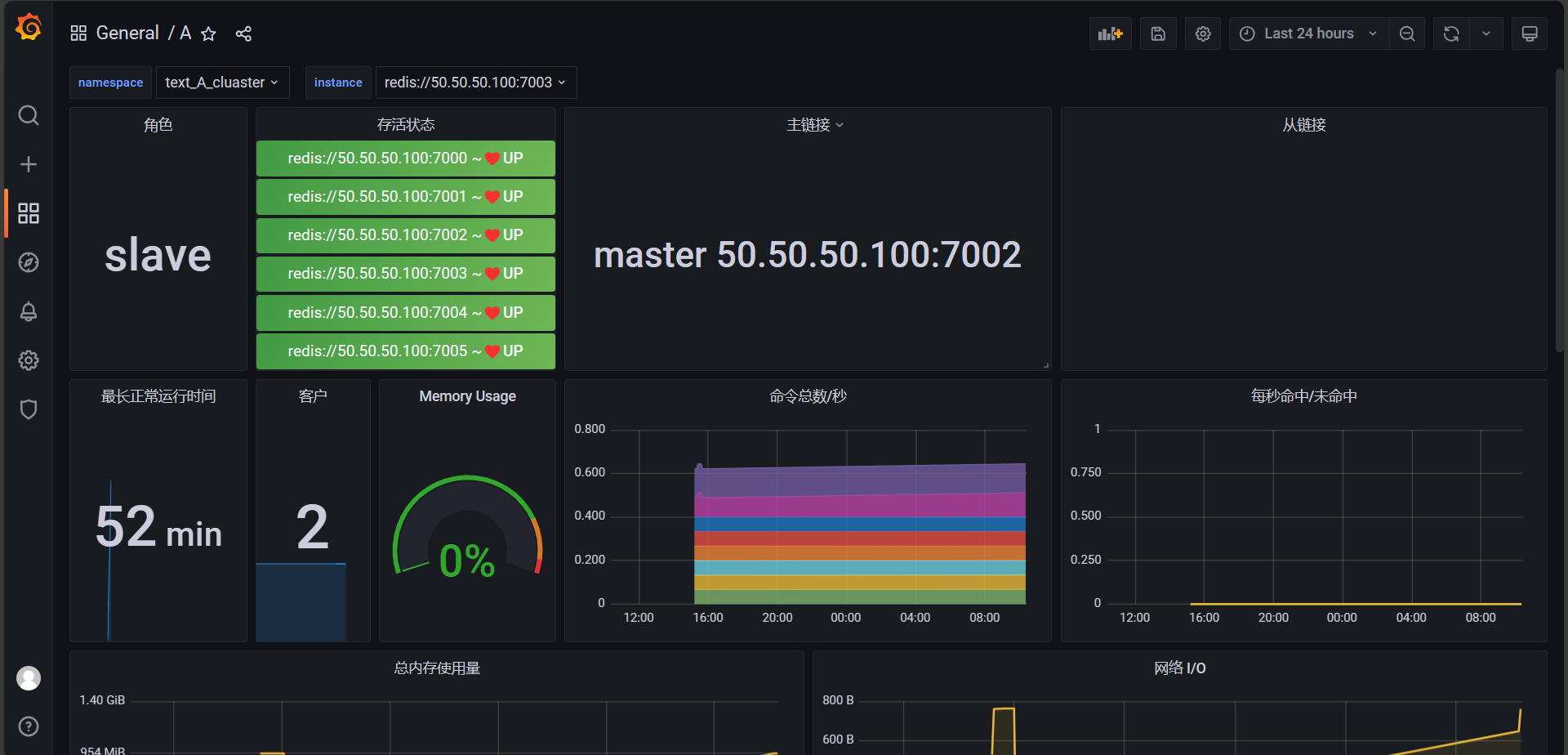The width and height of the screenshot is (1568, 755).
Task: Click the 网络 I/O panel title
Action: pos(1180,668)
